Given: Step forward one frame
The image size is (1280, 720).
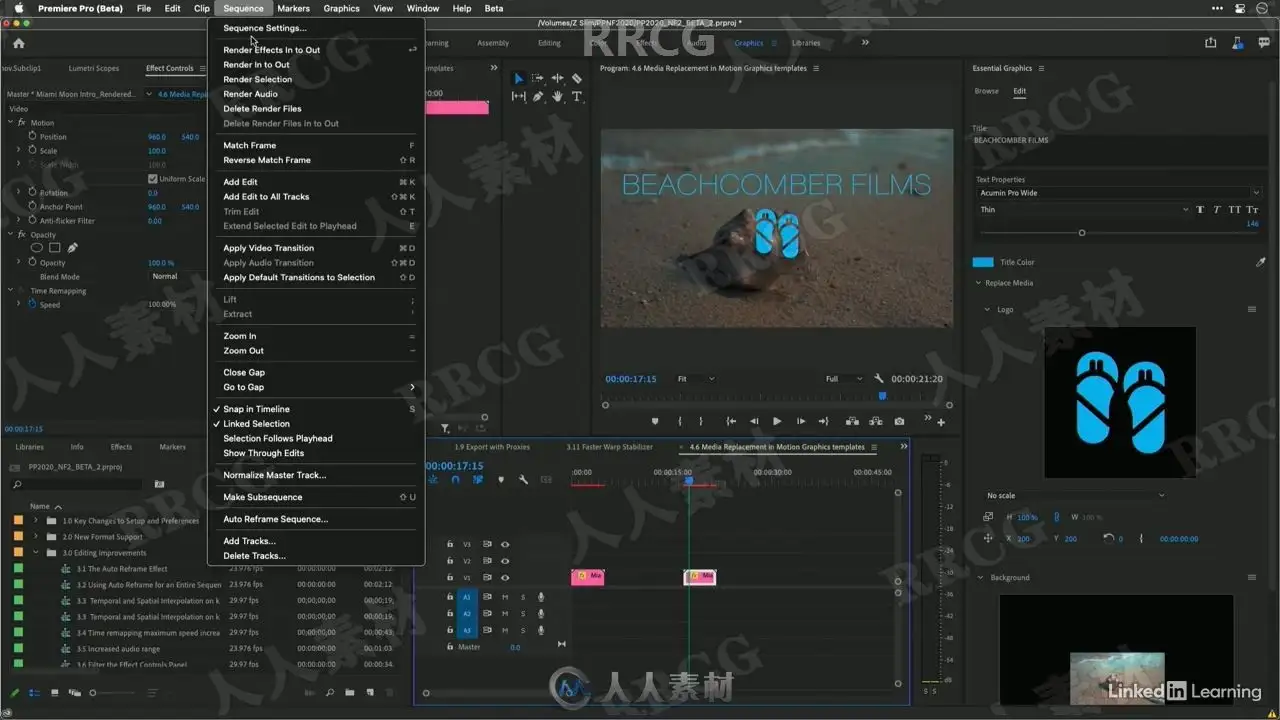Looking at the screenshot, I should [801, 421].
